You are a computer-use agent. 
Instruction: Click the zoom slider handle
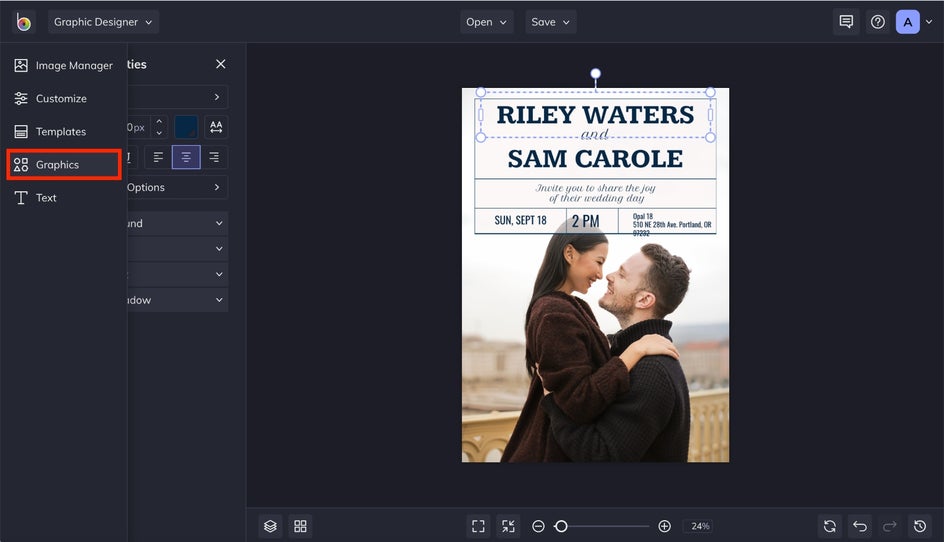tap(561, 526)
